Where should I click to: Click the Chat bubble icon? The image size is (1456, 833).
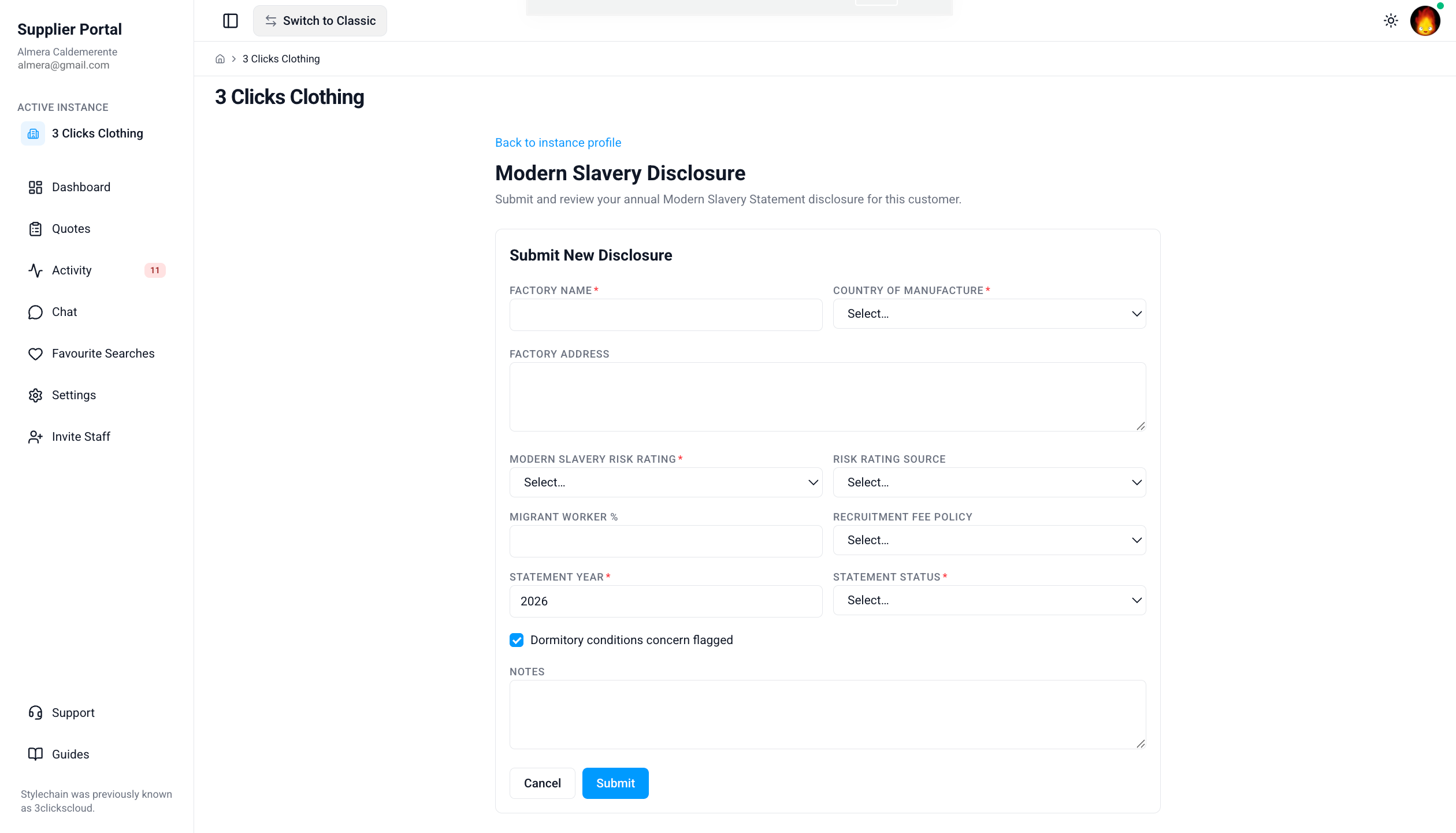pyautogui.click(x=35, y=312)
